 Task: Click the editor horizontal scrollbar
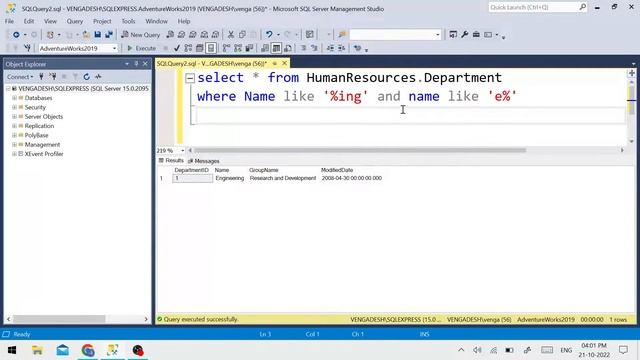[360, 150]
